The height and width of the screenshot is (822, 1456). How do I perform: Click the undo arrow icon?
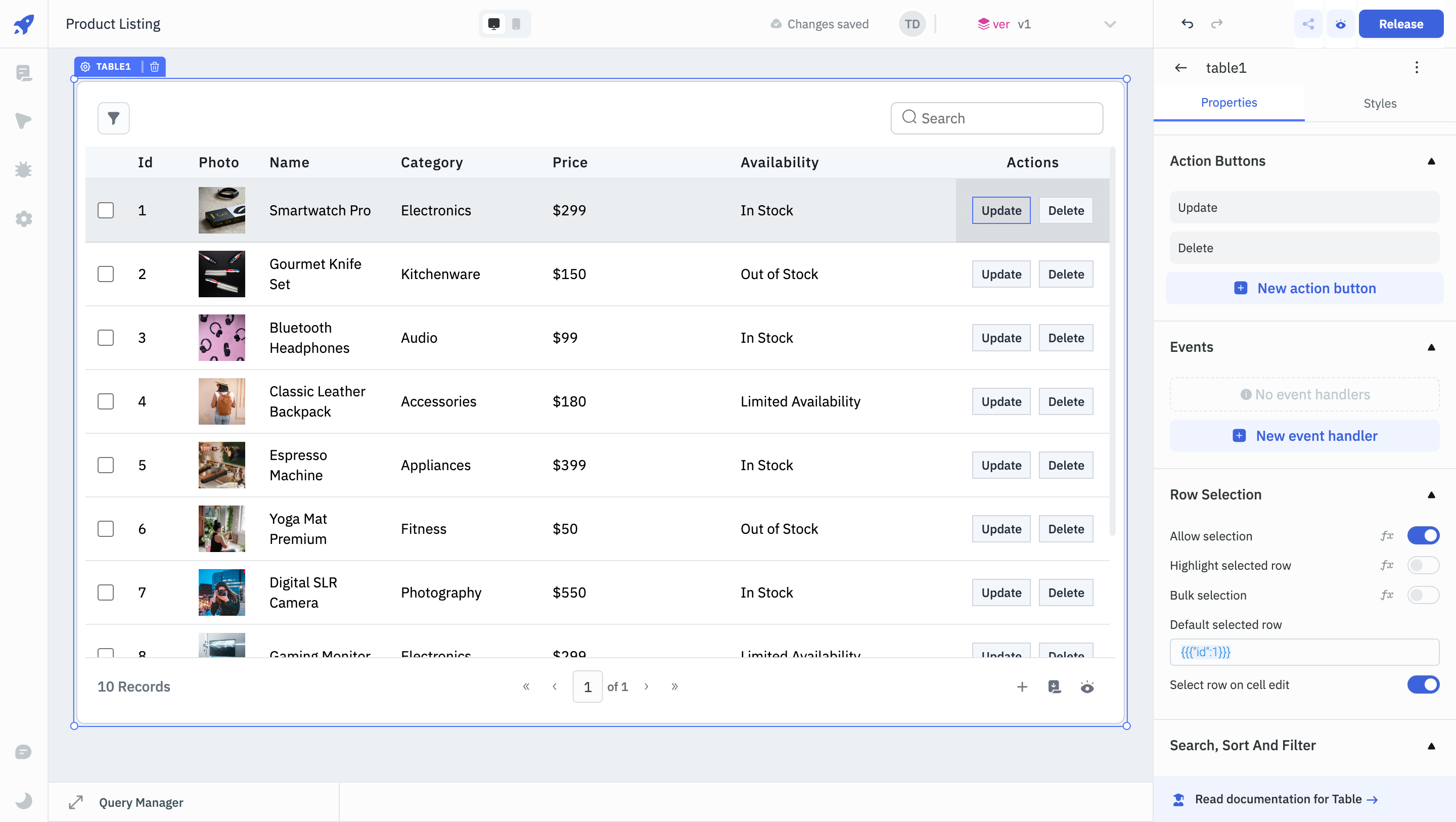coord(1187,23)
